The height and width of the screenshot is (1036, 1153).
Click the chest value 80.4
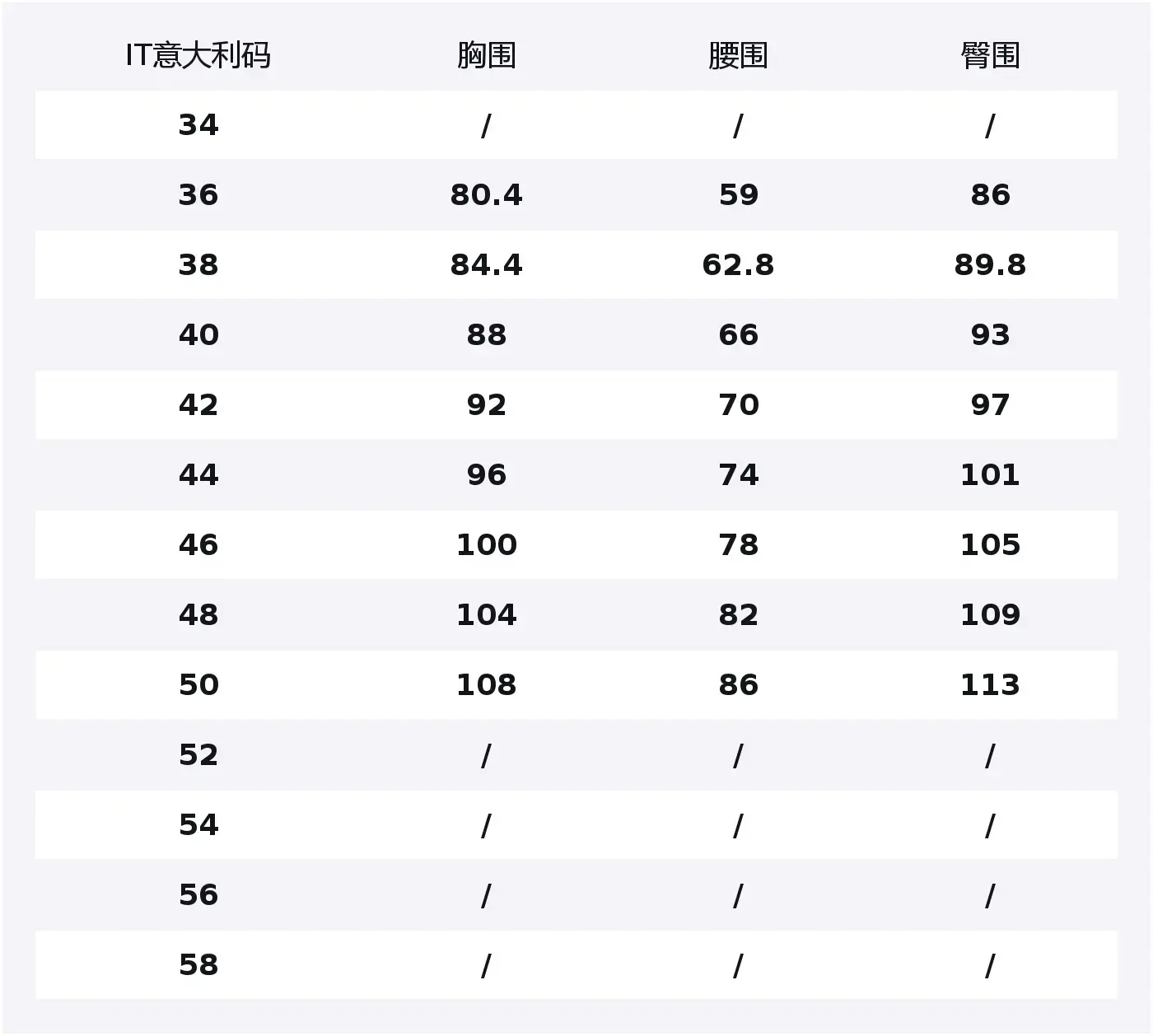(x=486, y=195)
